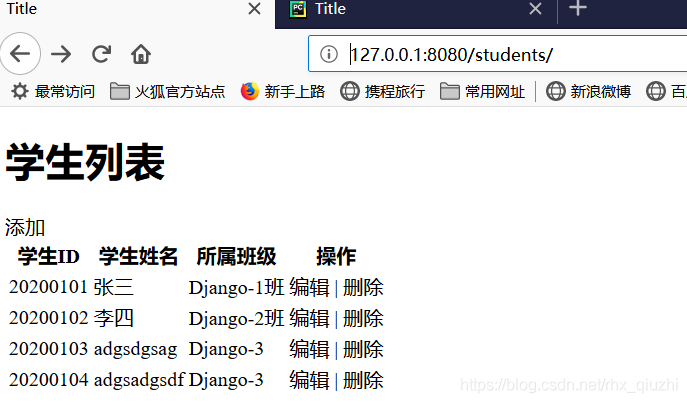
Task: Open the 携程旅行 bookmark
Action: pyautogui.click(x=382, y=91)
